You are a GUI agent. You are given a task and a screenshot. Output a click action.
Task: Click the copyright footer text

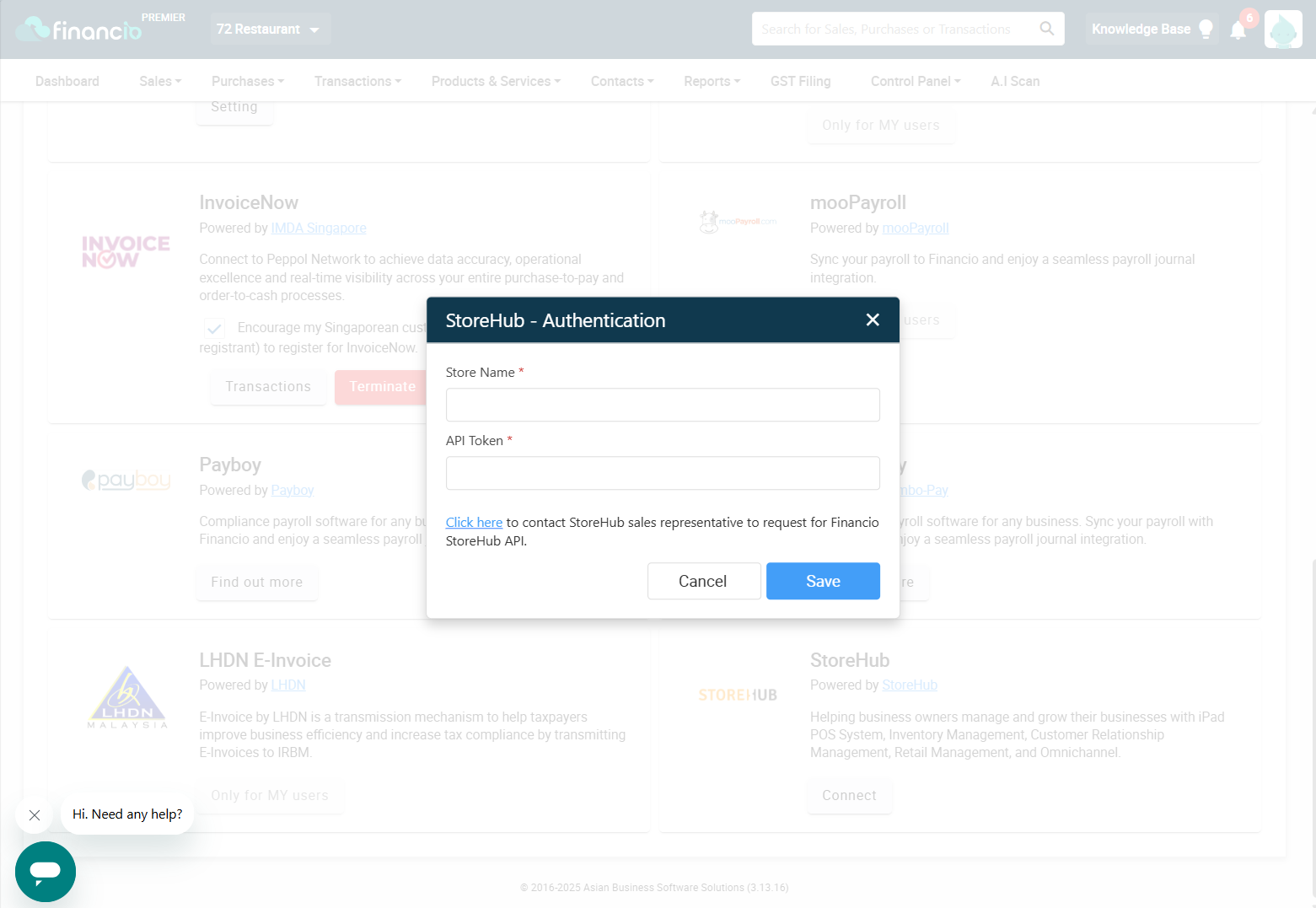[654, 888]
